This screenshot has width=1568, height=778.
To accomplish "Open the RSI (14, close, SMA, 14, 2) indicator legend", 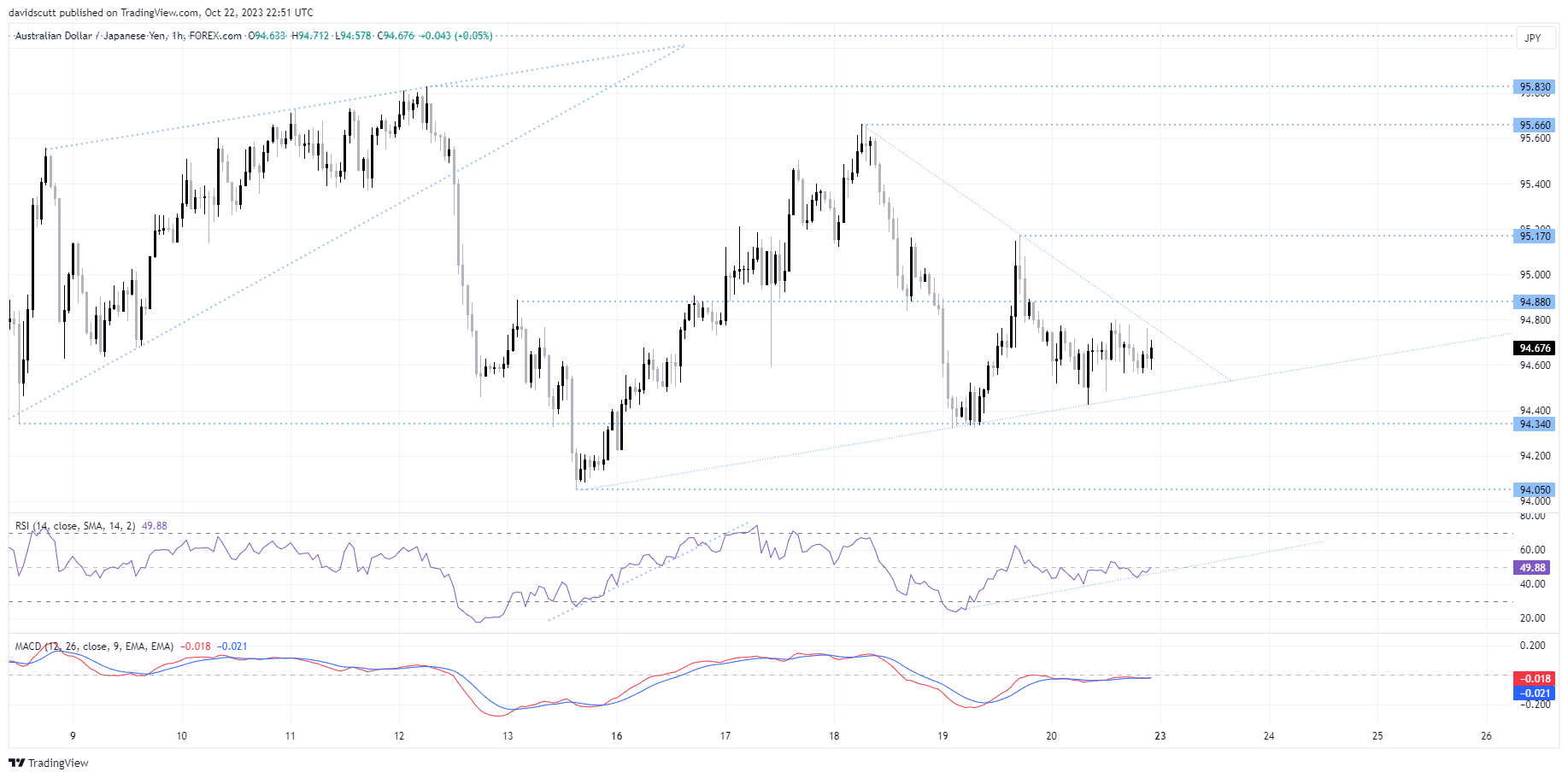I will click(x=75, y=526).
